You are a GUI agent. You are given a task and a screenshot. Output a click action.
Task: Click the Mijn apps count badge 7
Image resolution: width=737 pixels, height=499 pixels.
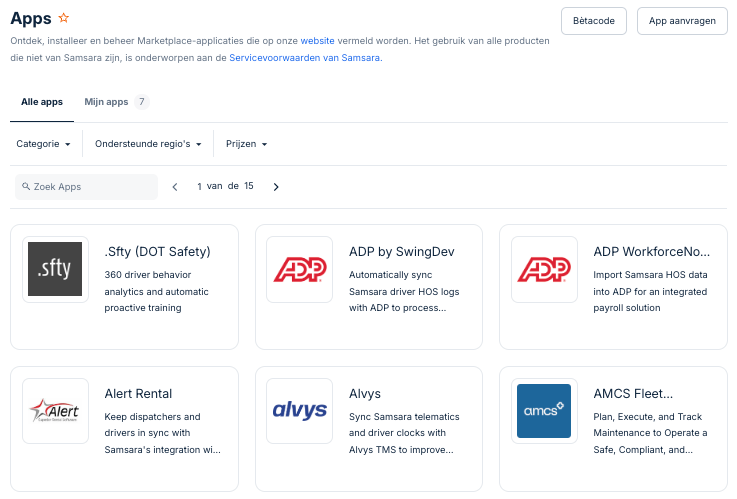(141, 102)
